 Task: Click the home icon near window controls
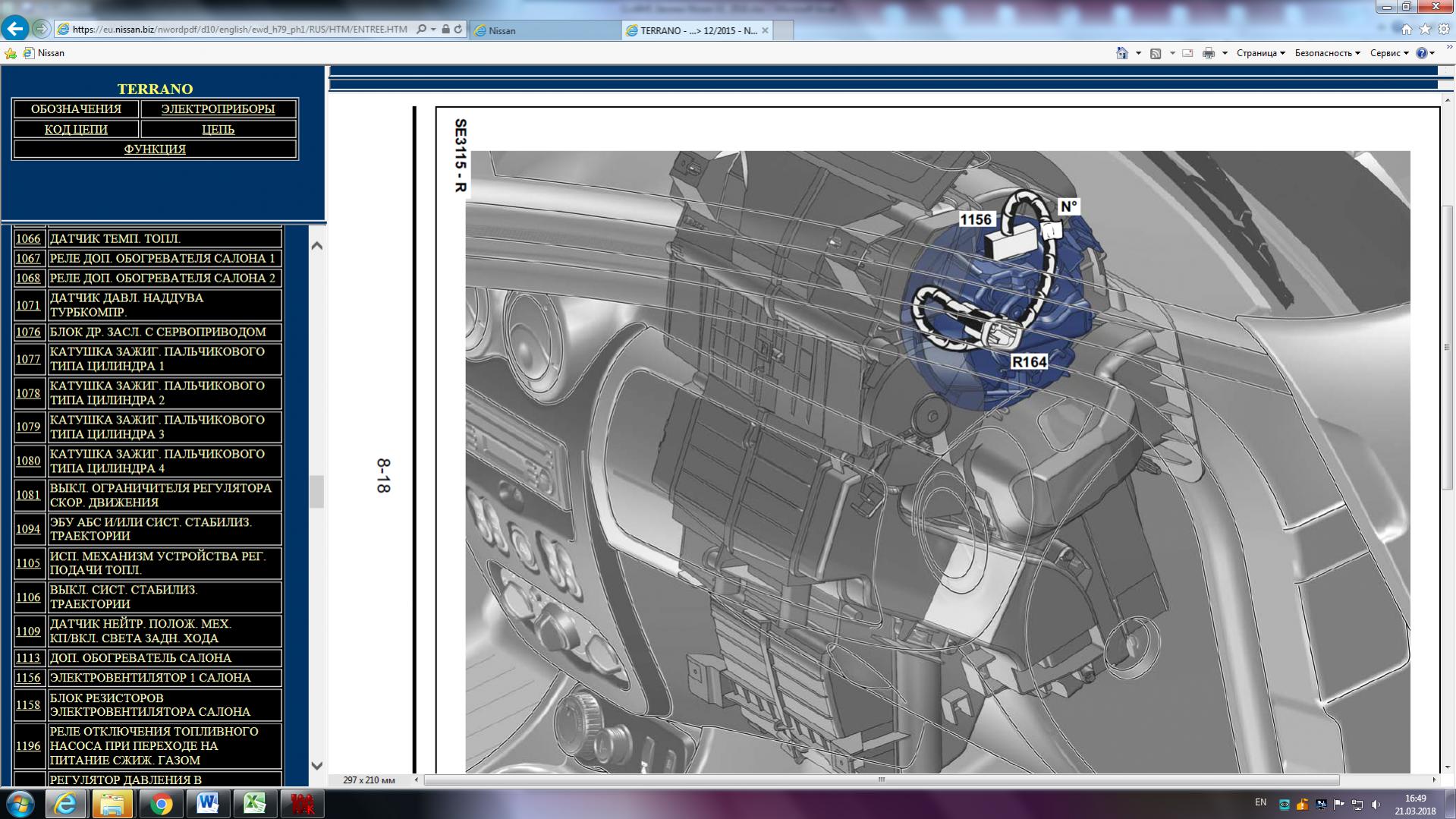click(1406, 29)
